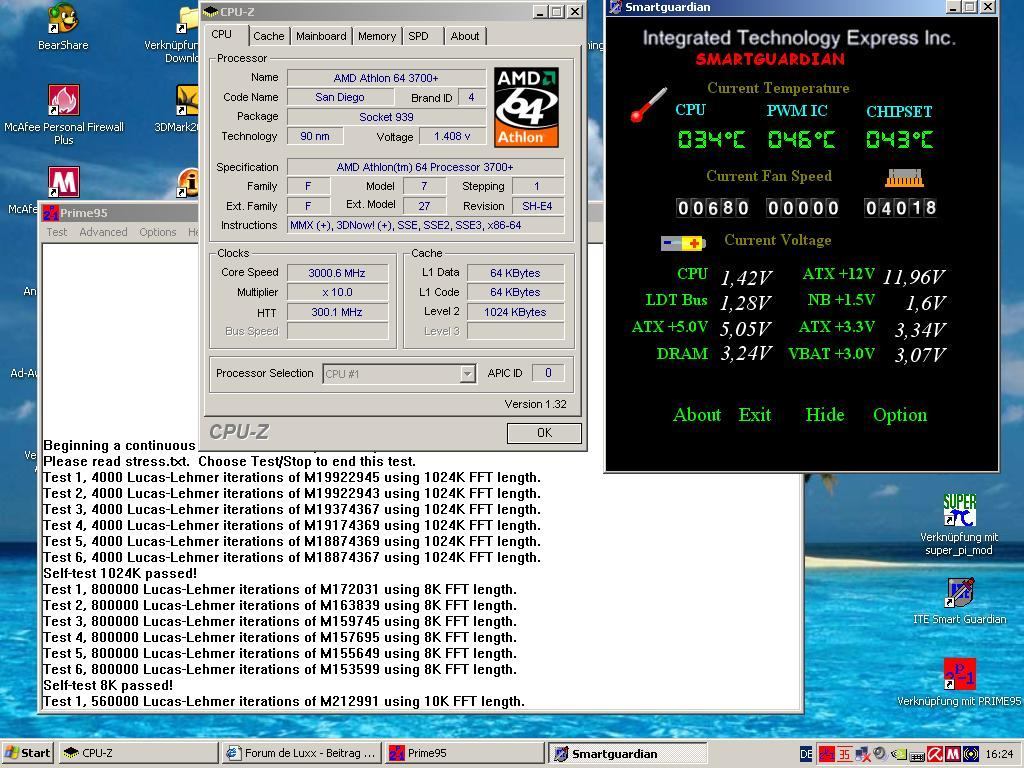Click the wireless signal tray icon

[x=971, y=754]
